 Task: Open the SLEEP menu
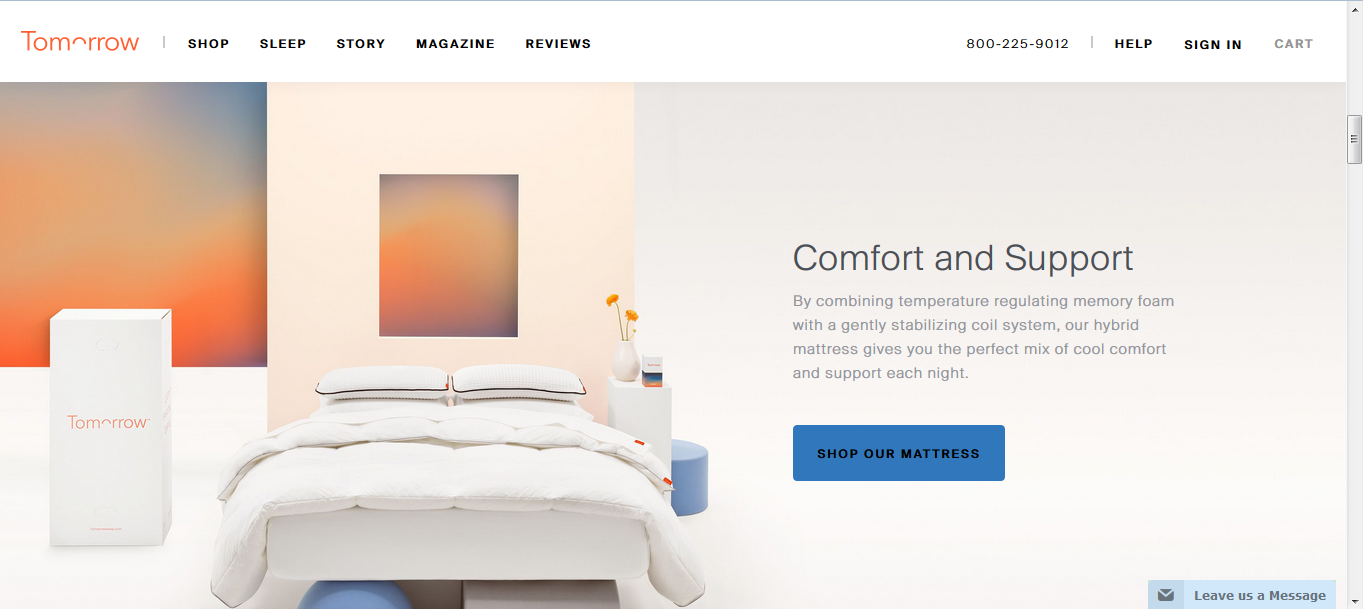[283, 44]
